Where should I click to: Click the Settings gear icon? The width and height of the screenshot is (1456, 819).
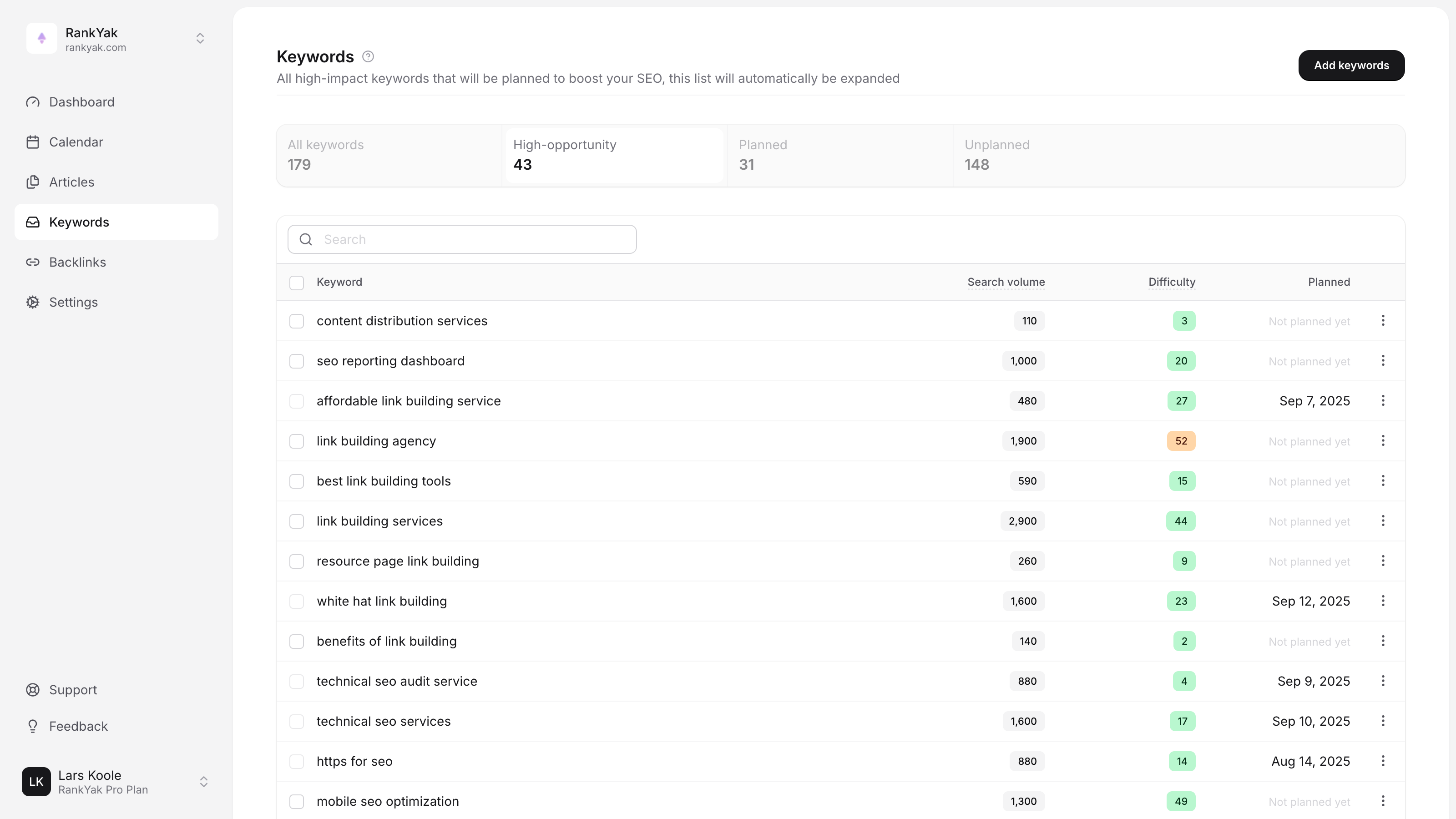[33, 303]
